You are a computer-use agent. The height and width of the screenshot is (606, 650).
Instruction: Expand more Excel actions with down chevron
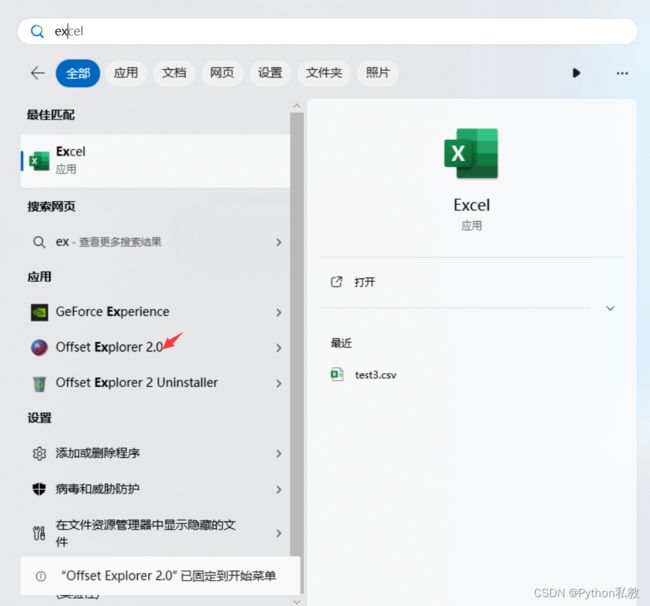coord(610,308)
